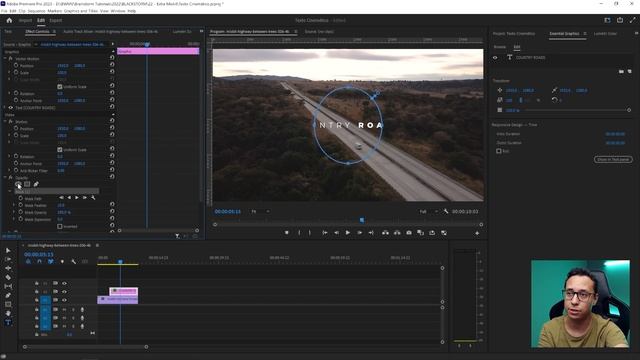640x360 pixels.
Task: Collapse Opacity effect section
Action: click(5, 178)
